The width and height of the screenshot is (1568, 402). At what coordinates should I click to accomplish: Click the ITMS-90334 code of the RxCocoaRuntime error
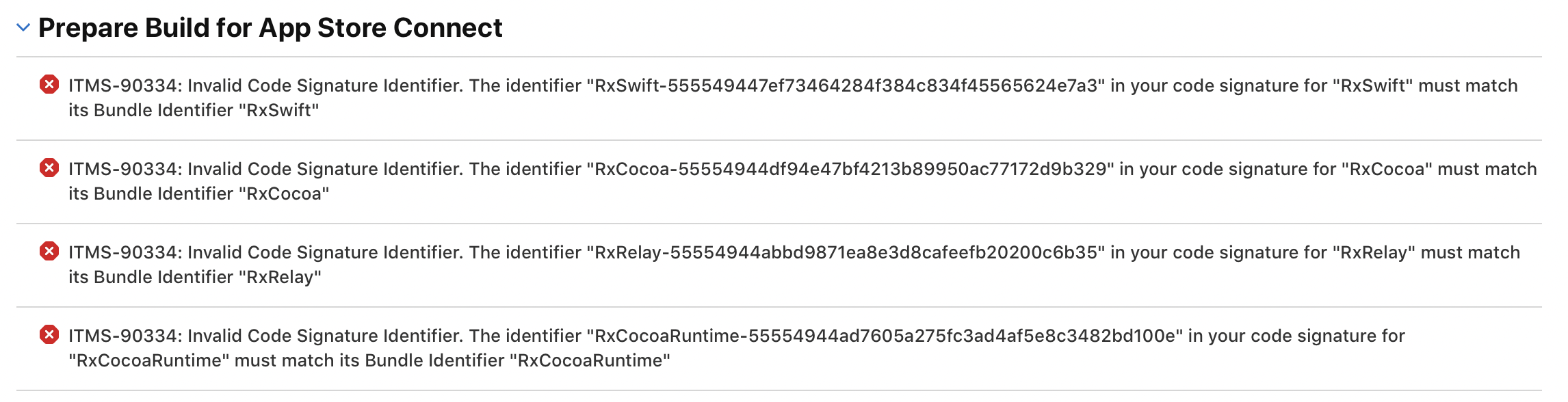125,336
